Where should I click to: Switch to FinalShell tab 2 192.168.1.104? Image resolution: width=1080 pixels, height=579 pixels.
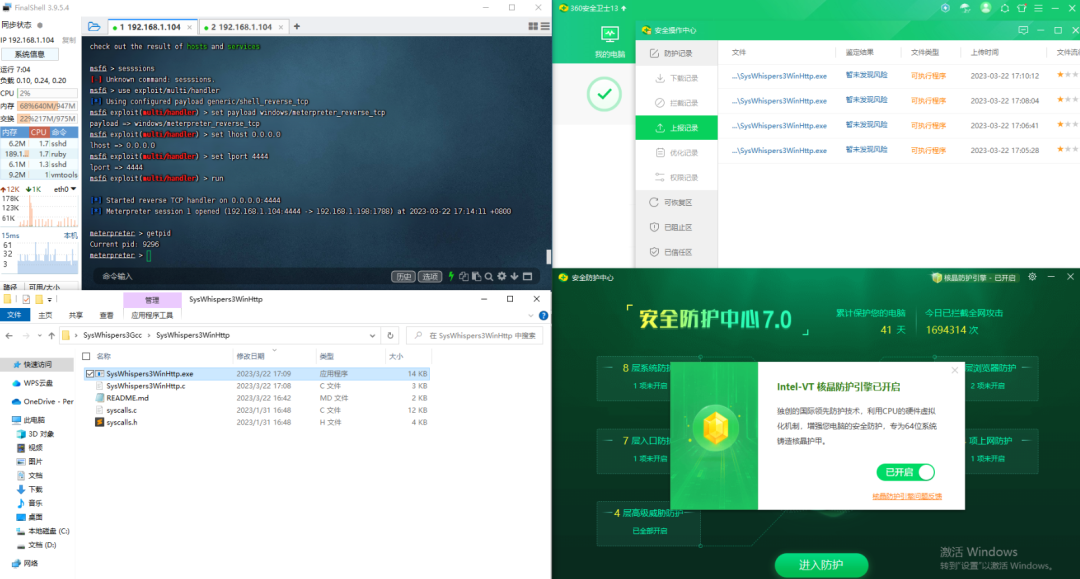coord(242,27)
